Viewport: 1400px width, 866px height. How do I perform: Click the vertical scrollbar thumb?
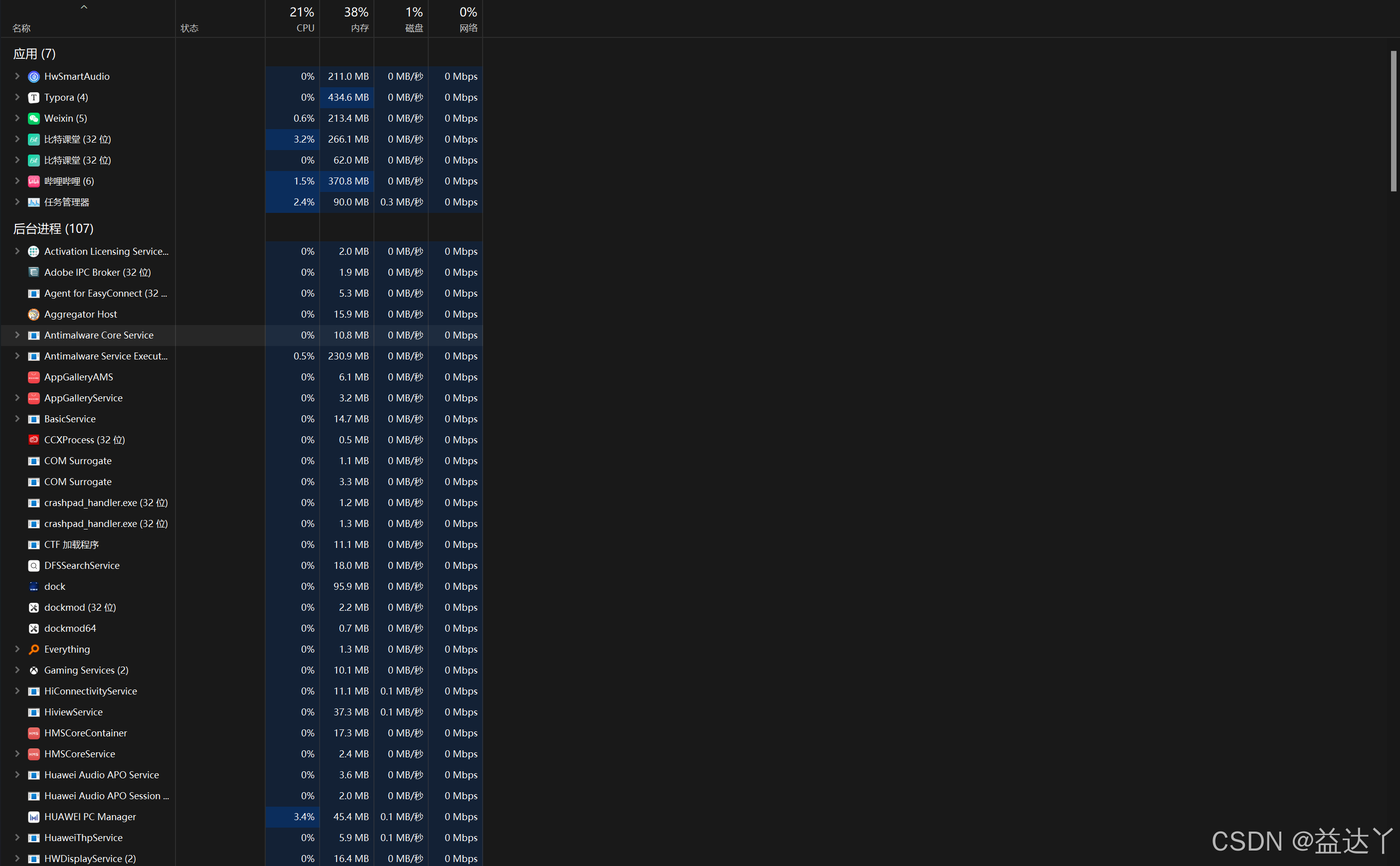pyautogui.click(x=1394, y=122)
